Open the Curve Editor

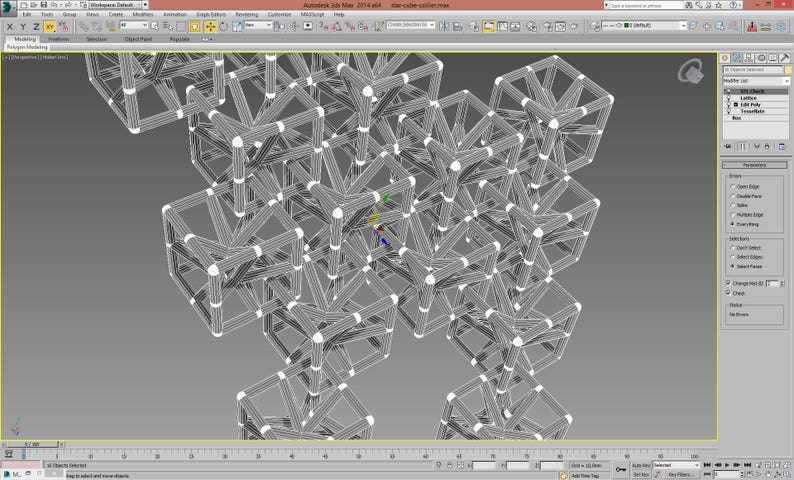pos(502,26)
